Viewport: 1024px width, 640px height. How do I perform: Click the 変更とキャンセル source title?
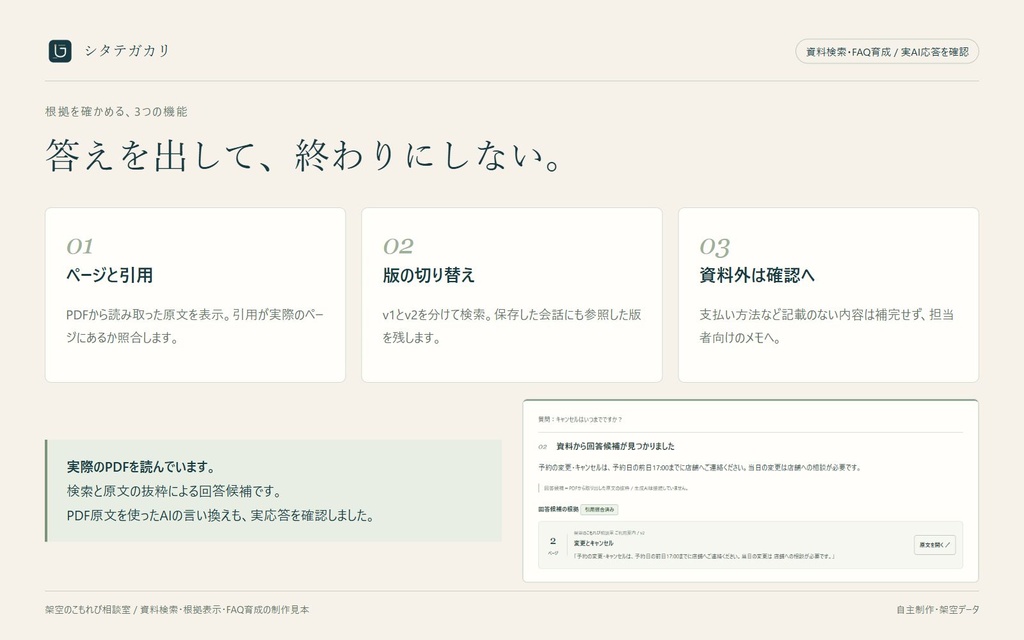tap(594, 543)
